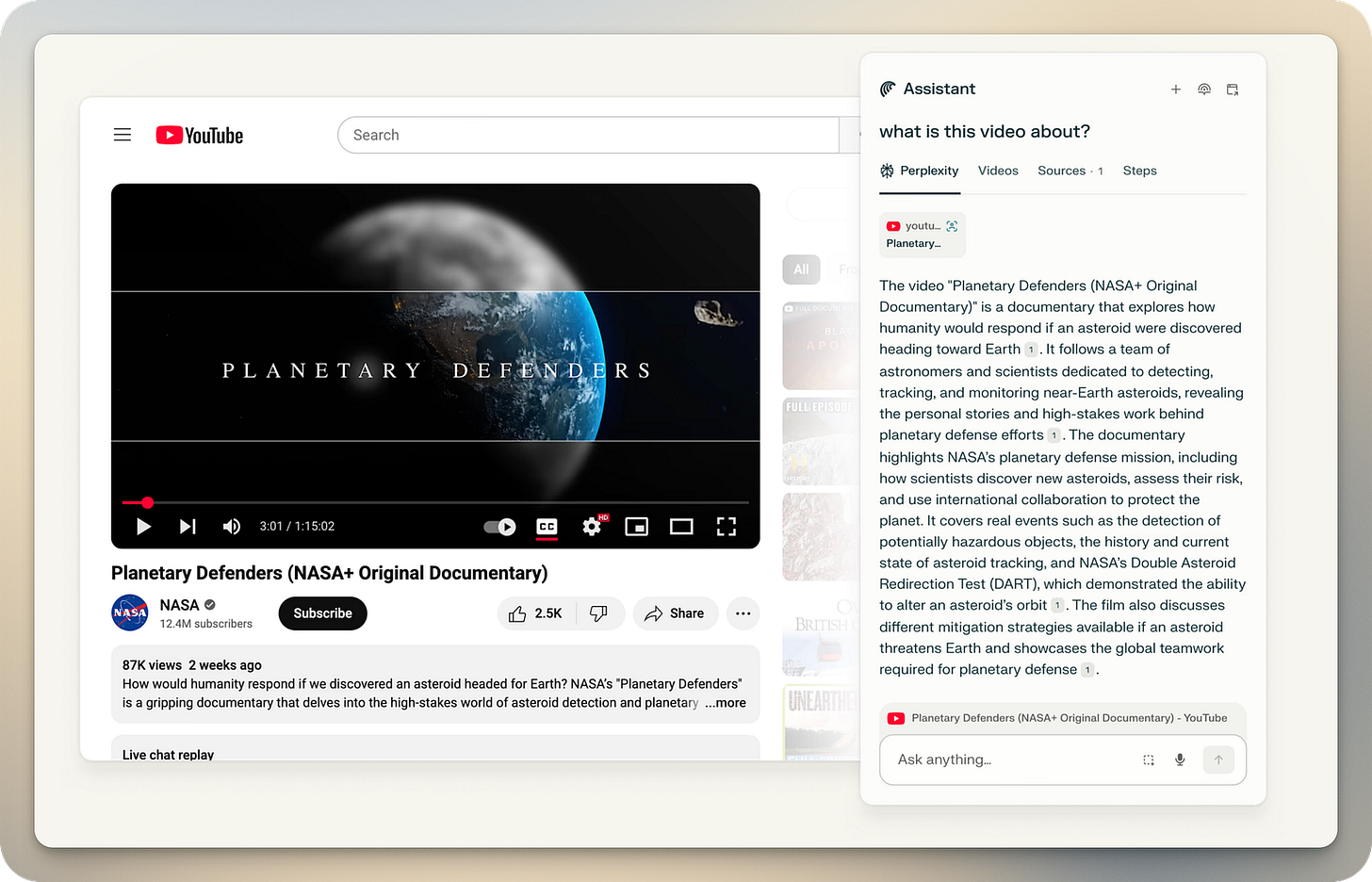Switch to theater mode
Image resolution: width=1372 pixels, height=882 pixels.
point(681,527)
